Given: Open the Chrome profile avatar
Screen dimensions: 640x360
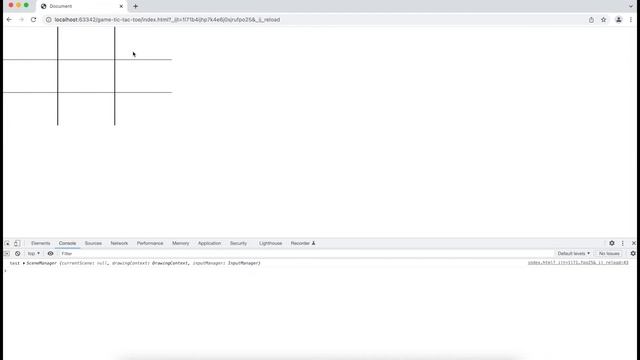Looking at the screenshot, I should pos(618,20).
